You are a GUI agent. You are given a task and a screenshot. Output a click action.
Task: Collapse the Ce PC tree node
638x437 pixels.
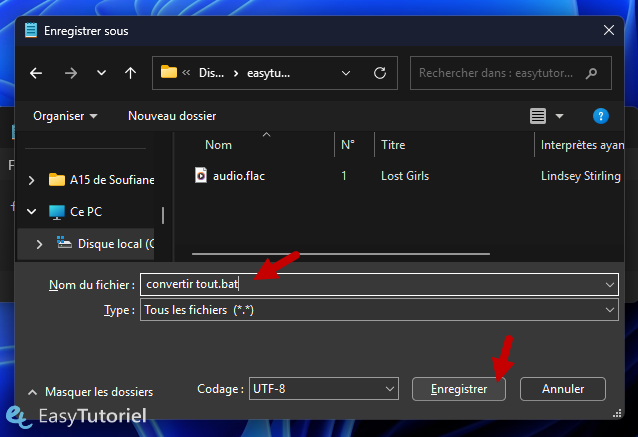[x=32, y=212]
